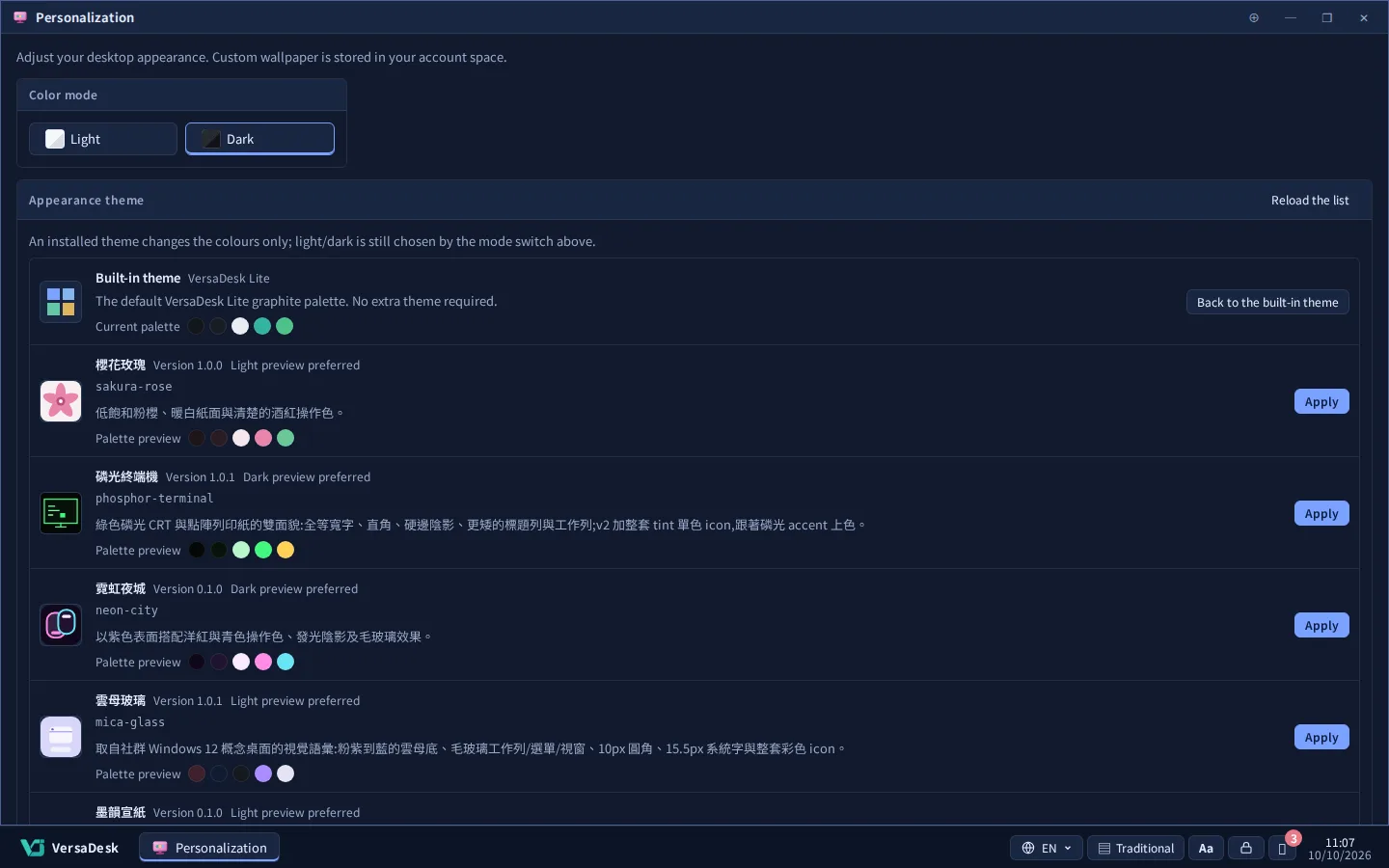Apply the sakura-rose theme
Viewport: 1389px width, 868px height.
click(x=1321, y=402)
